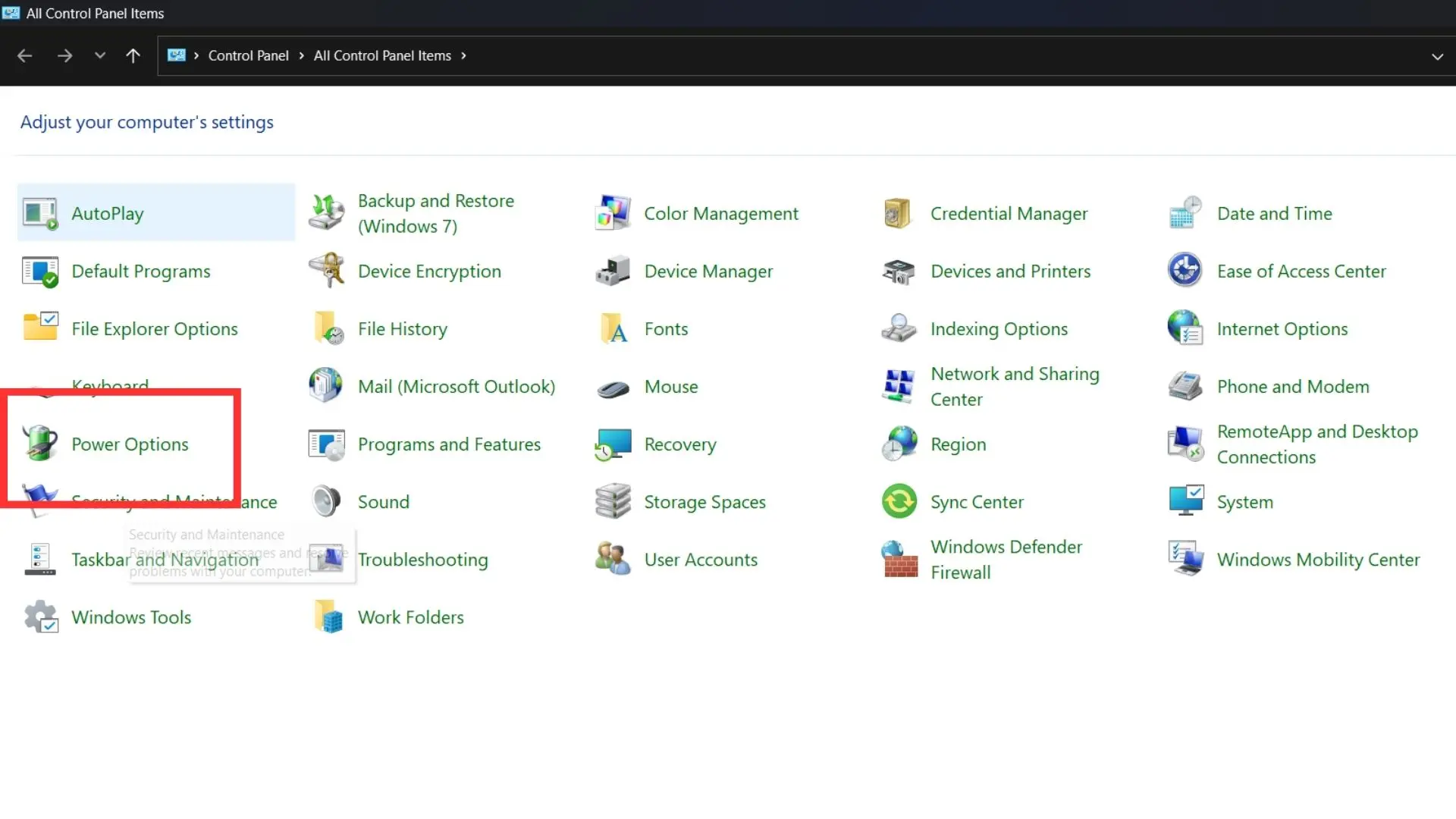Click the Sound speaker icon
1456x819 pixels.
[327, 501]
